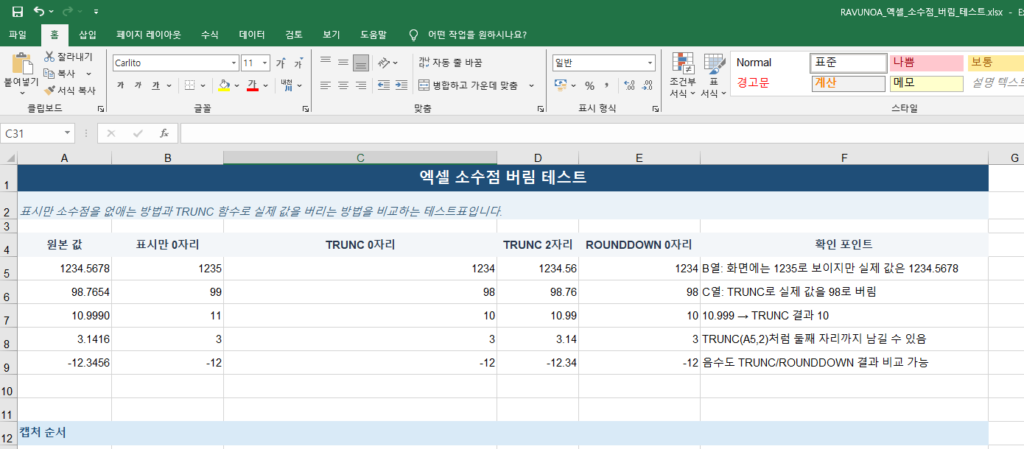Align text to top of cell
The image size is (1024, 449).
(x=325, y=63)
